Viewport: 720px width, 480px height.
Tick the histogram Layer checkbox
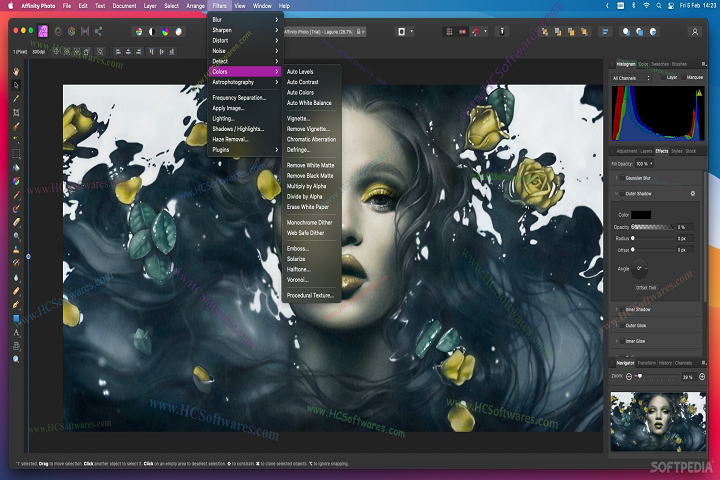coord(664,78)
